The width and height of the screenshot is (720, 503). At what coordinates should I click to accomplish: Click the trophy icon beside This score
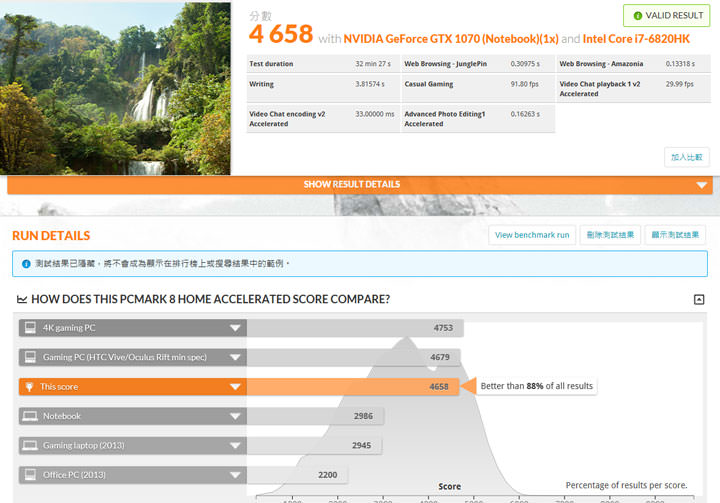[x=29, y=386]
